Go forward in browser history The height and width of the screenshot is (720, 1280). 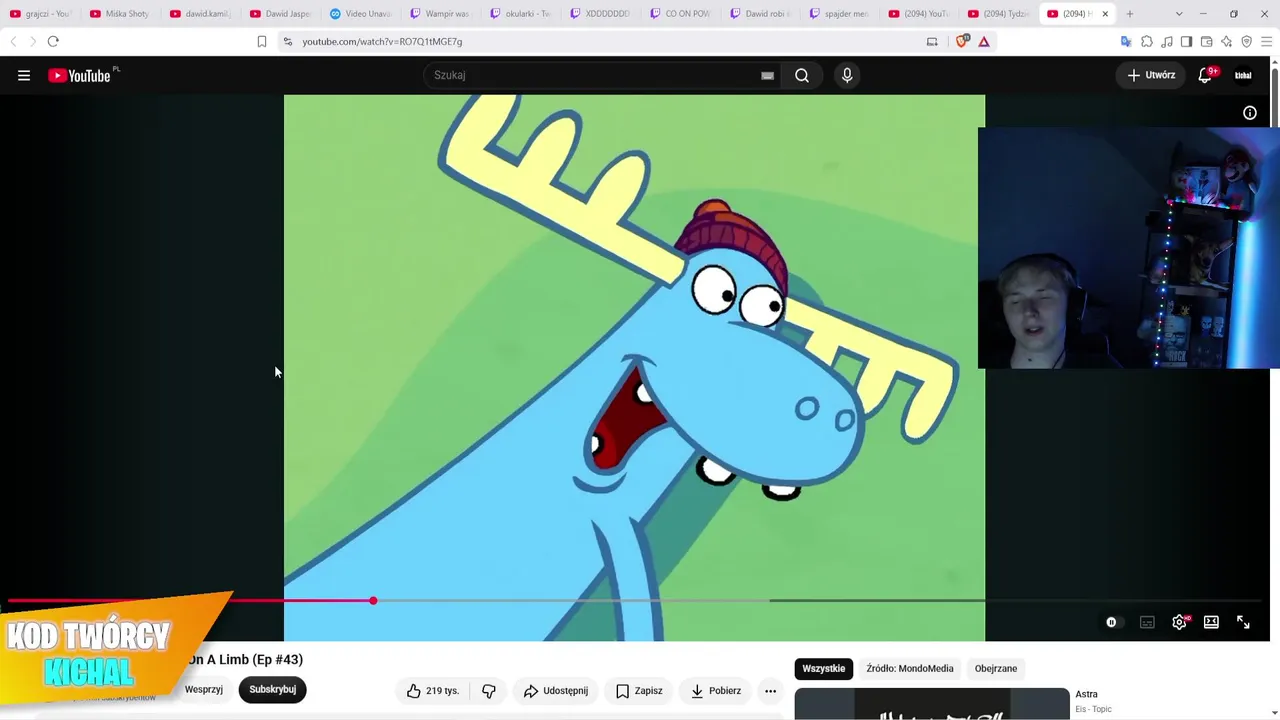click(32, 41)
